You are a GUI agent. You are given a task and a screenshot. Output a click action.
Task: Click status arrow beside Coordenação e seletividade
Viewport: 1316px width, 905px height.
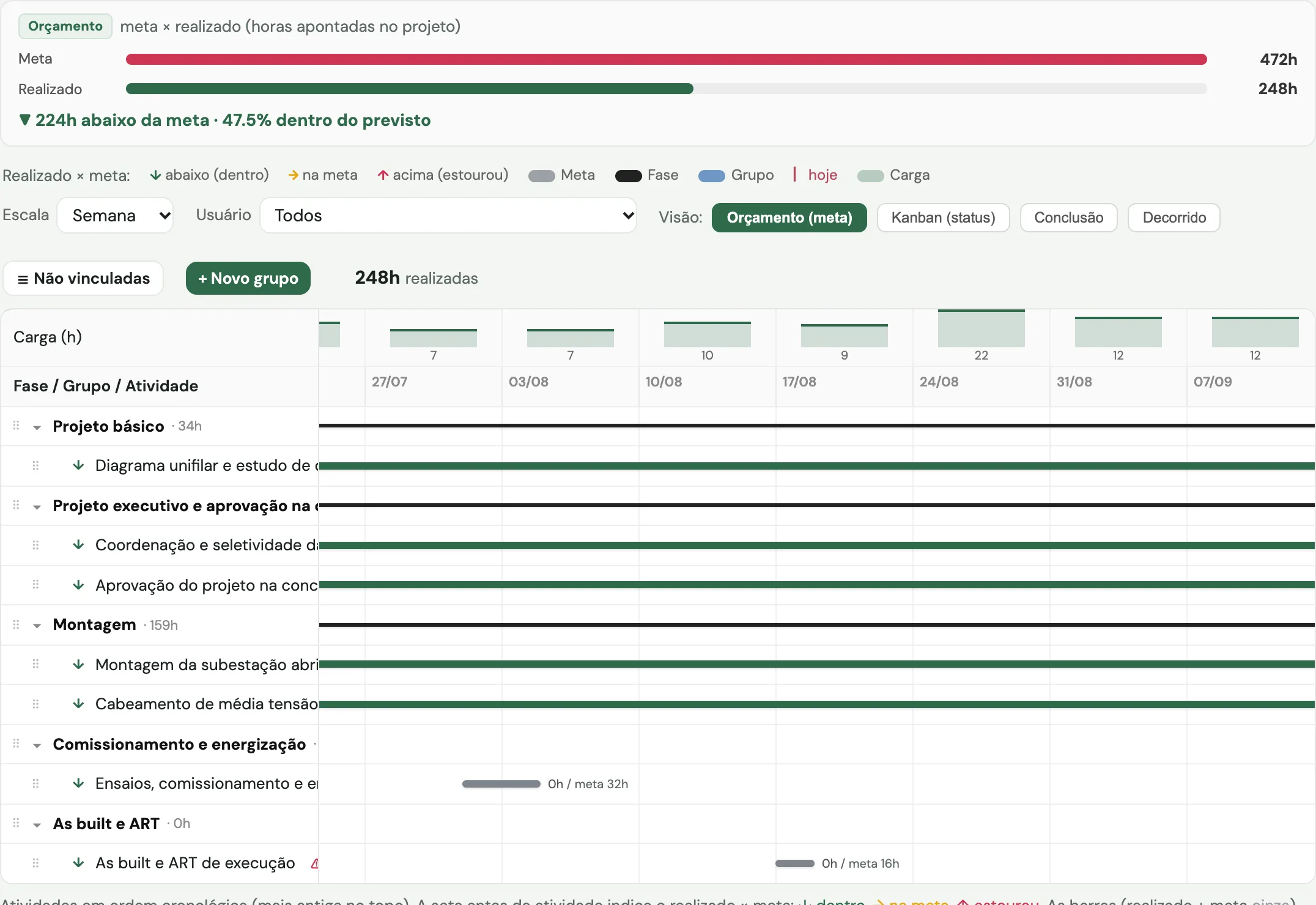pyautogui.click(x=78, y=544)
